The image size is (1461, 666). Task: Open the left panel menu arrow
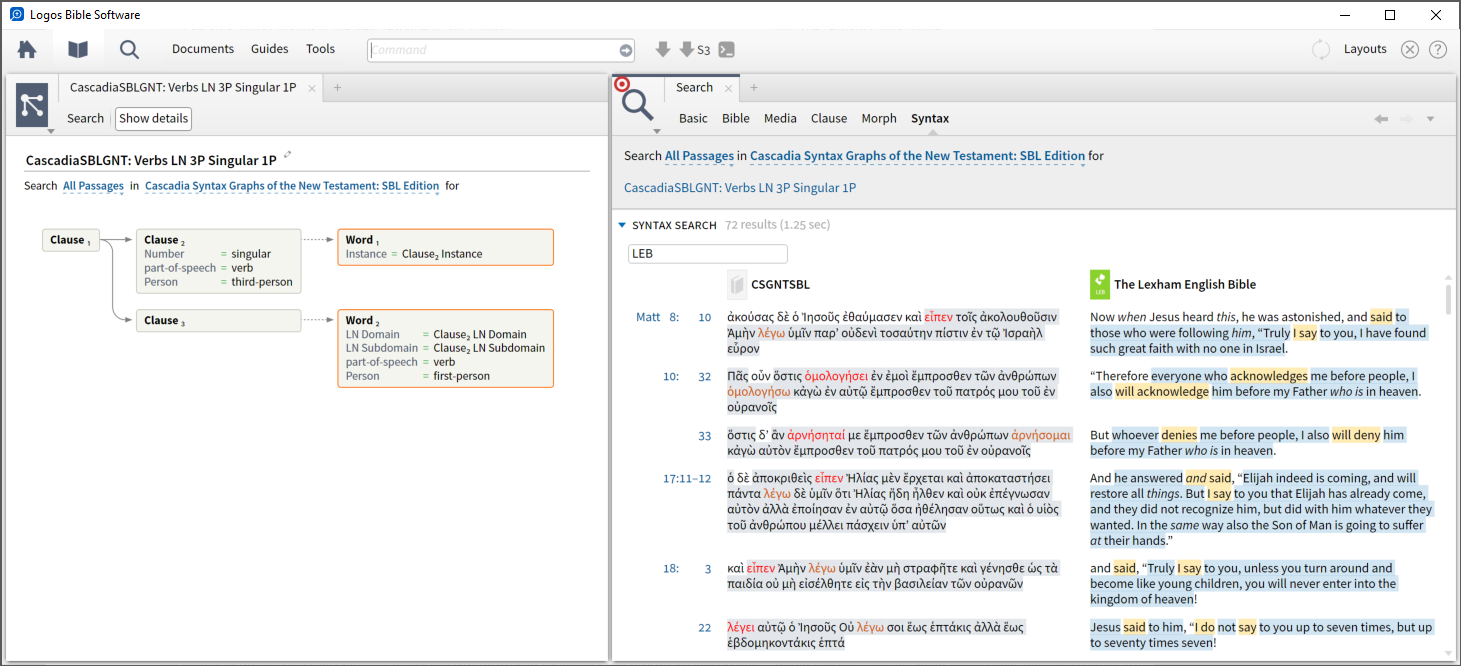pos(49,130)
